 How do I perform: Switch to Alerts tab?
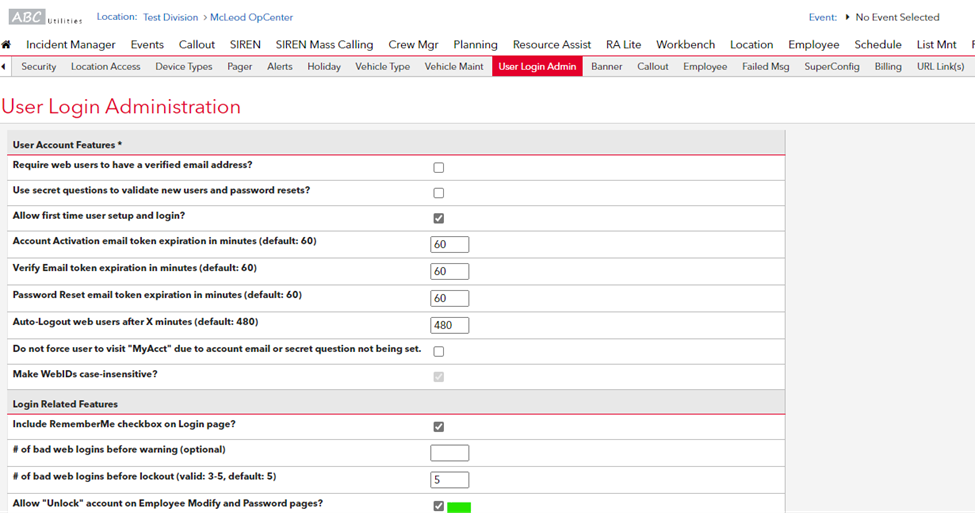tap(280, 67)
